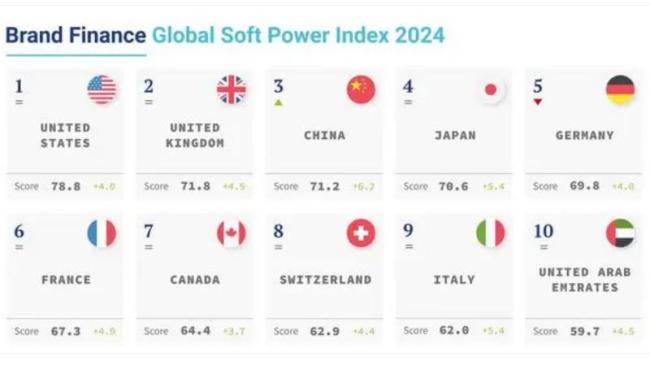650x366 pixels.
Task: Click Germany's red rank-down triangle
Action: (x=538, y=102)
